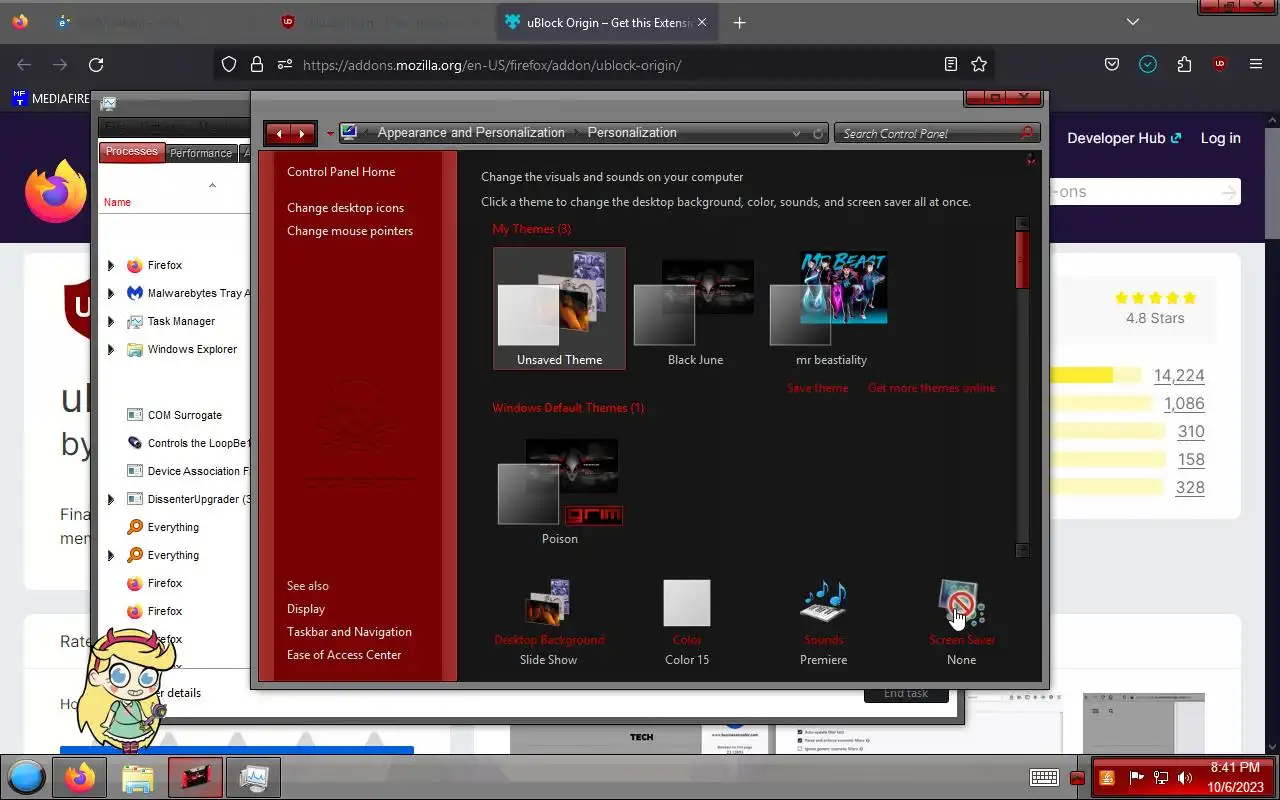Open the Control Panel address bar dropdown
The width and height of the screenshot is (1280, 800).
click(x=796, y=133)
